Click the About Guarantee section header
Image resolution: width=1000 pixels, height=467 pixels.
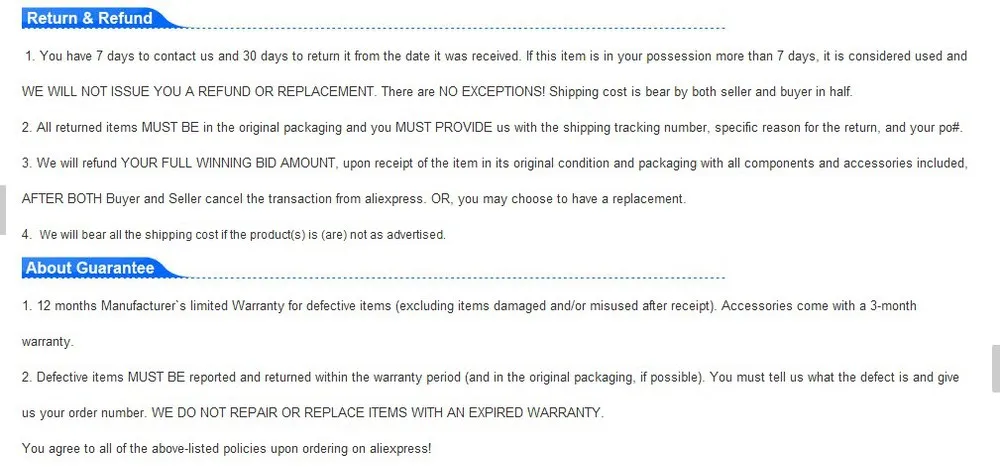point(90,268)
